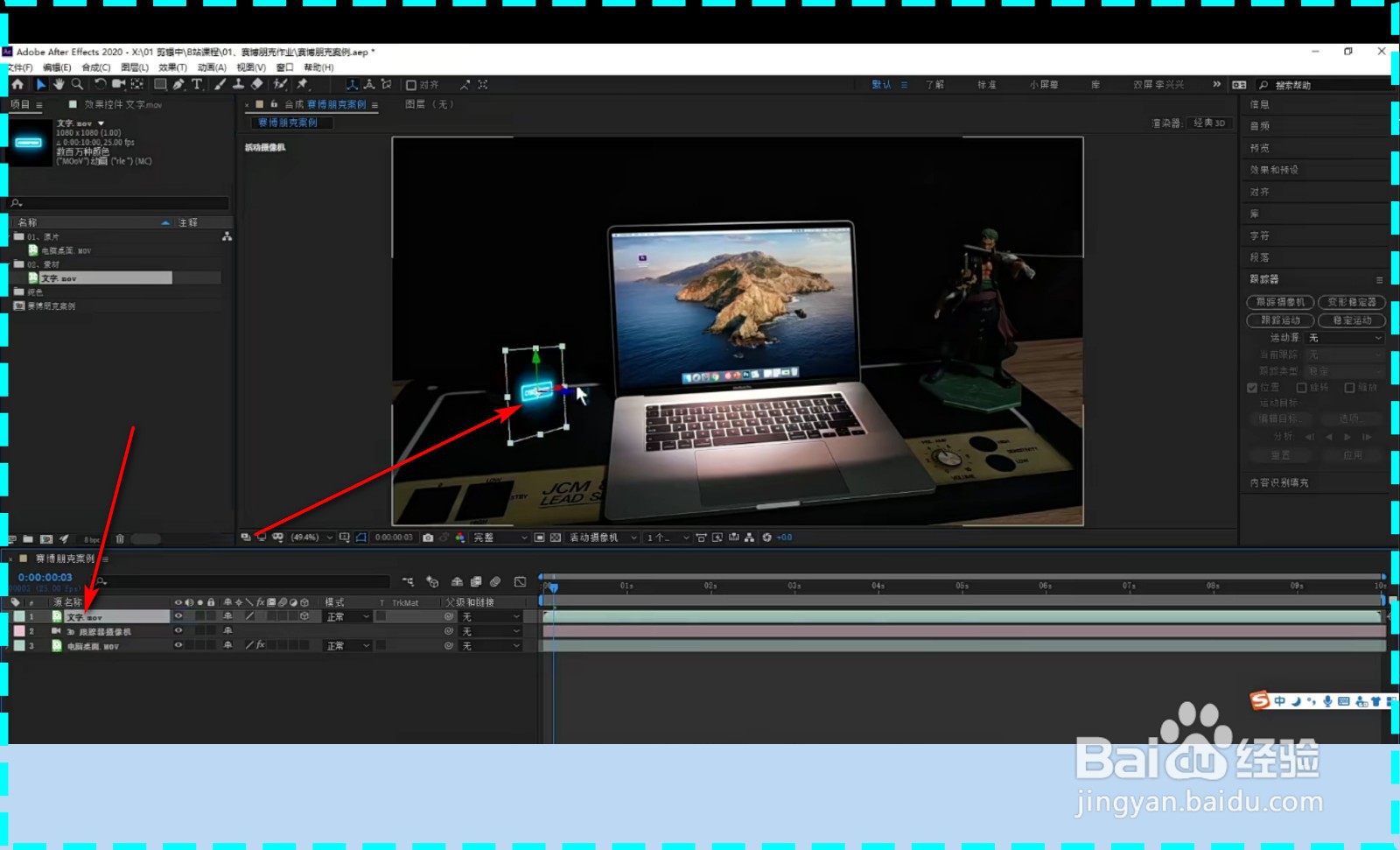
Task: Switch to the 效果控件 文字.mov tab
Action: [122, 104]
